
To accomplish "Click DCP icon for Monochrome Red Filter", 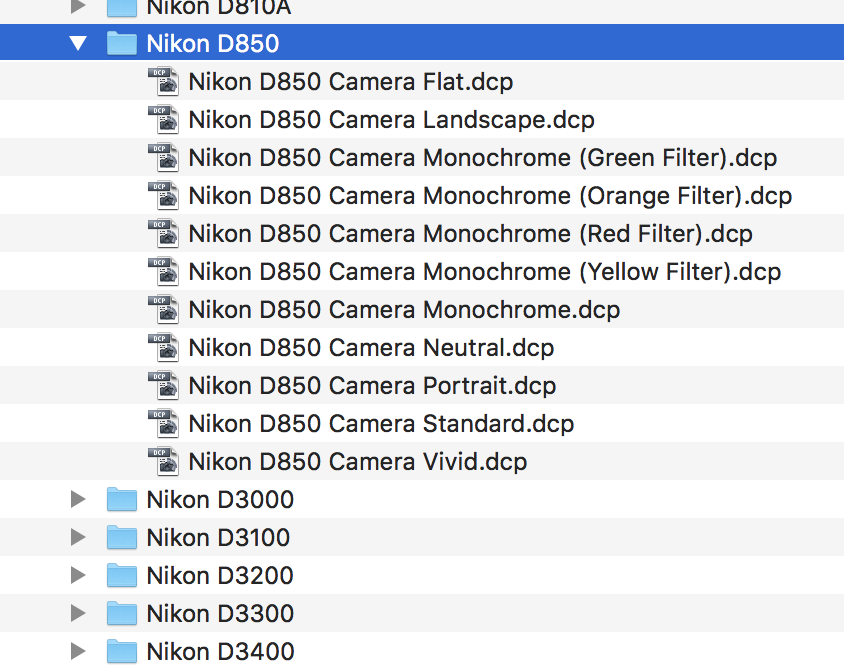I will pyautogui.click(x=164, y=234).
